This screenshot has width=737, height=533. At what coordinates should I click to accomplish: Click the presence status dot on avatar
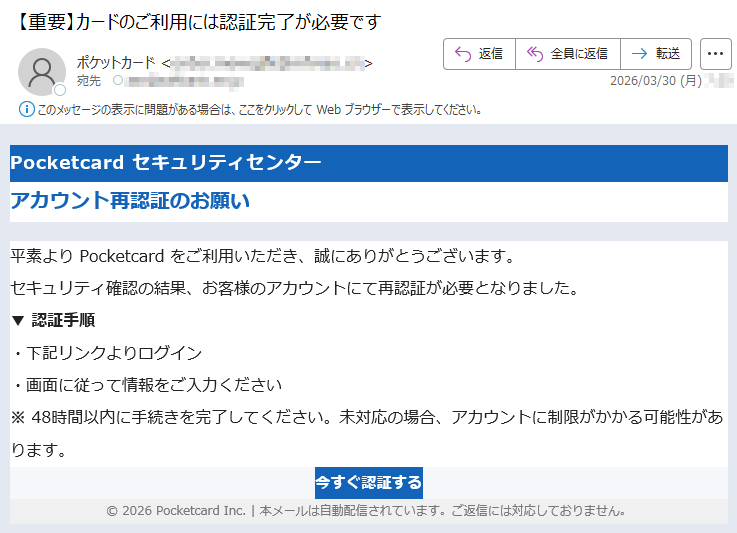coord(59,90)
